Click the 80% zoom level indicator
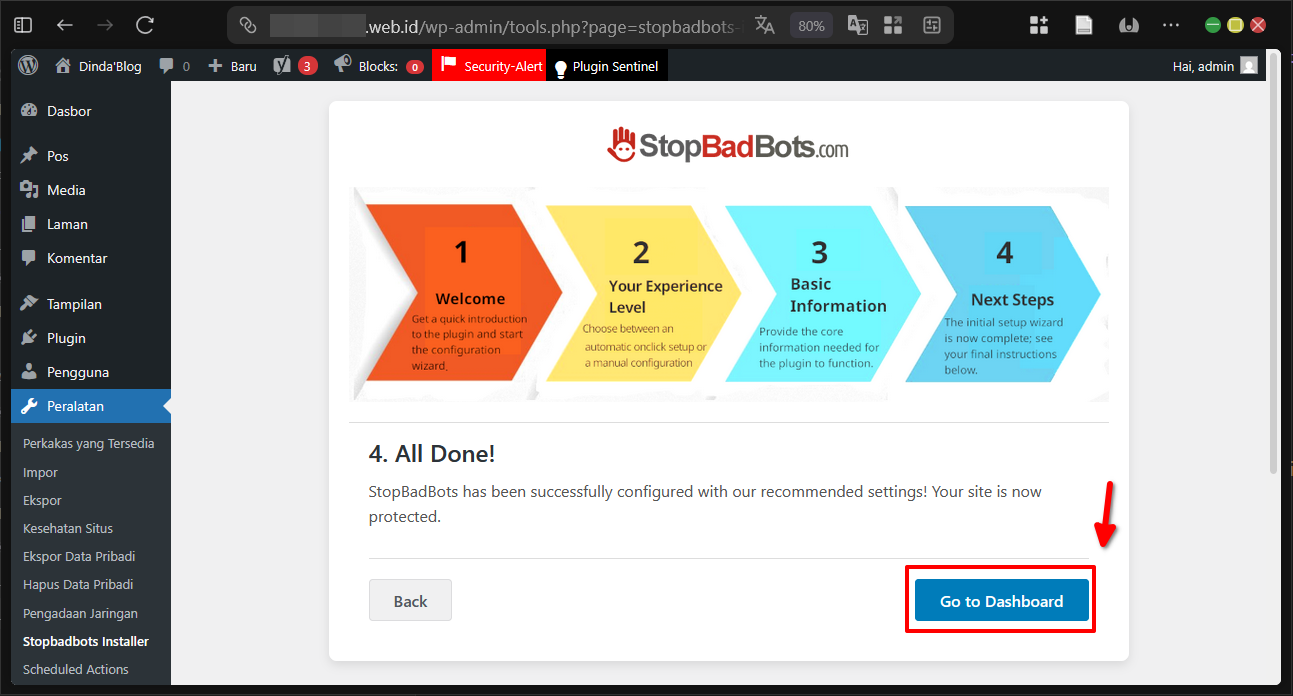Viewport: 1293px width, 696px height. click(x=810, y=24)
